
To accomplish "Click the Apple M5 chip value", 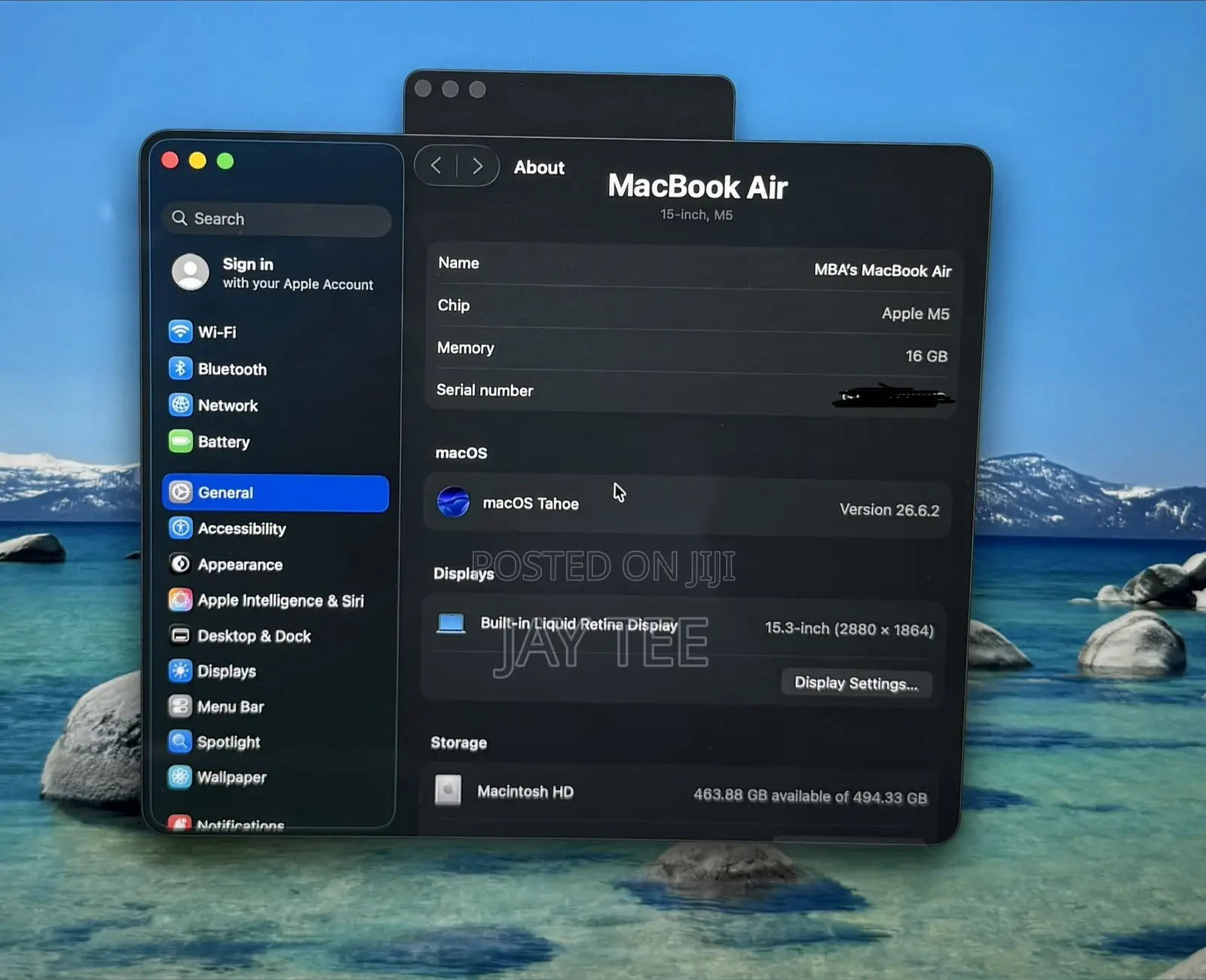I will pos(916,313).
